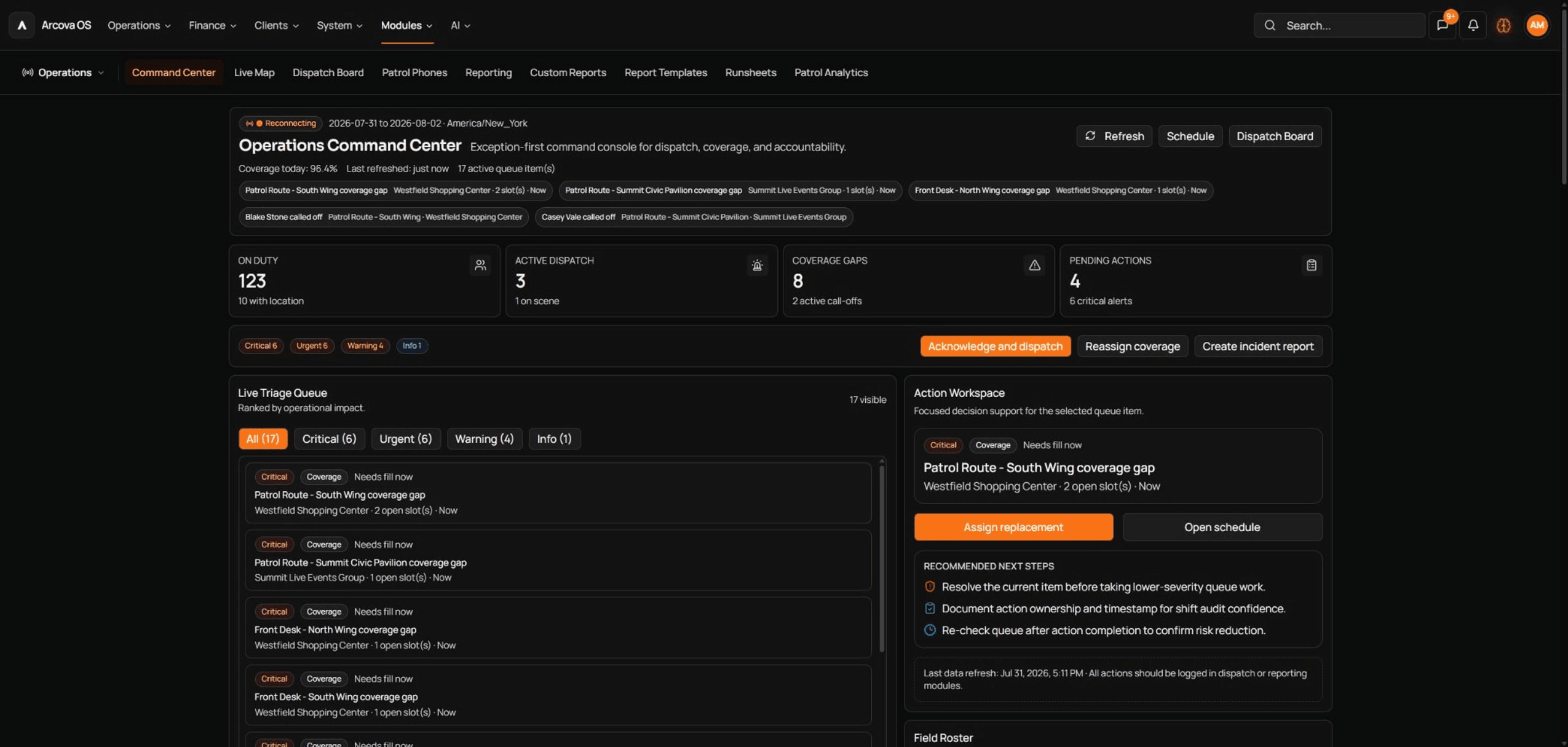Click the clock icon beside Re-check step
The width and height of the screenshot is (1568, 747).
coord(930,630)
